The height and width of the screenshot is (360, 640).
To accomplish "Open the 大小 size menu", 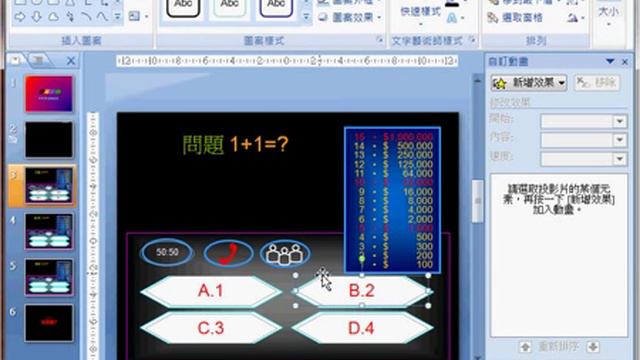I will click(609, 16).
